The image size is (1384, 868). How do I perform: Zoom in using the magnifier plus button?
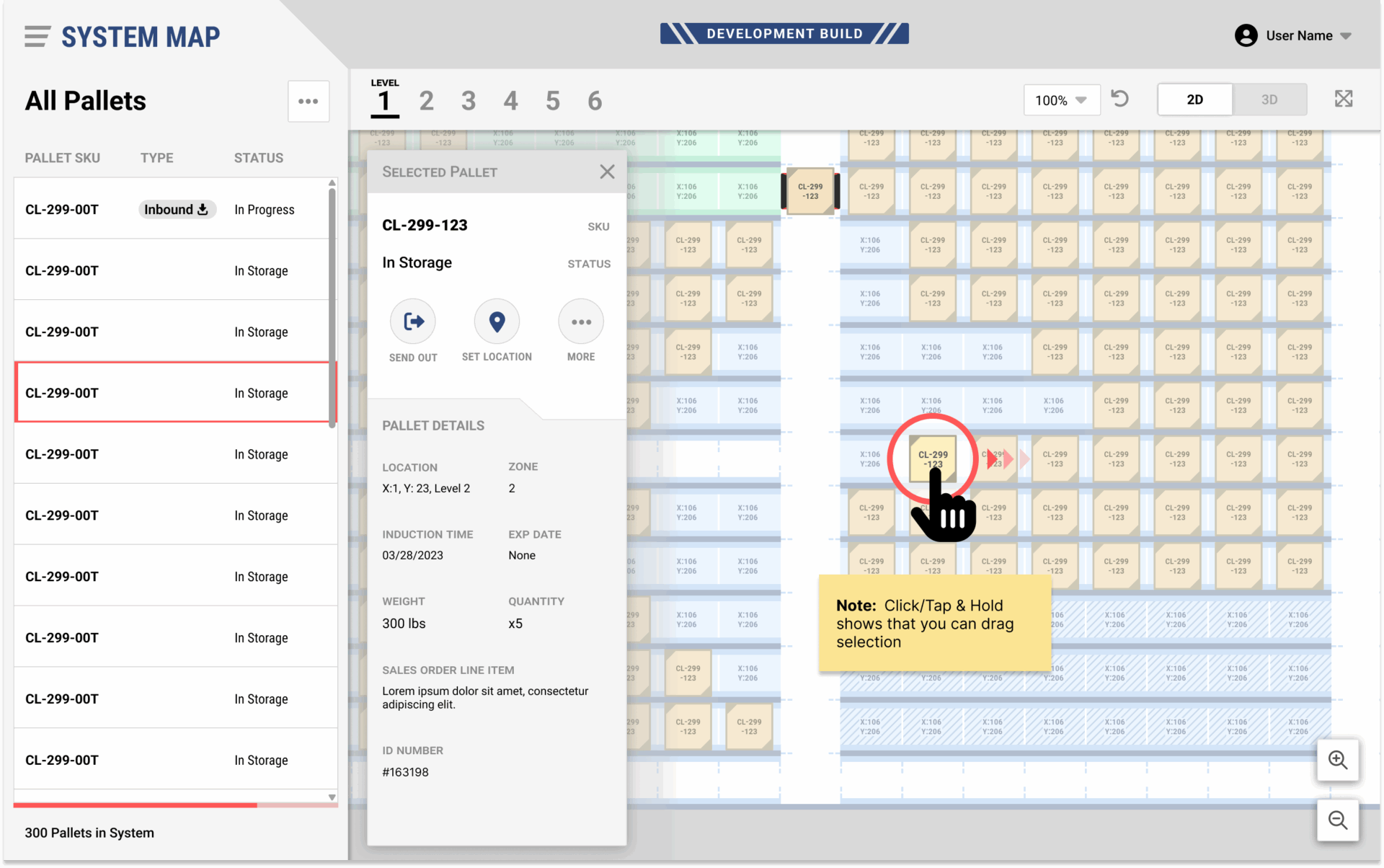pyautogui.click(x=1338, y=760)
